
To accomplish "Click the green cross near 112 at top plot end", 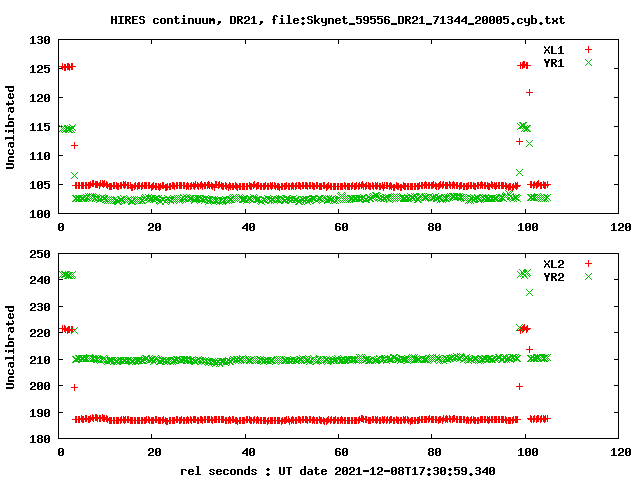I will pyautogui.click(x=529, y=144).
